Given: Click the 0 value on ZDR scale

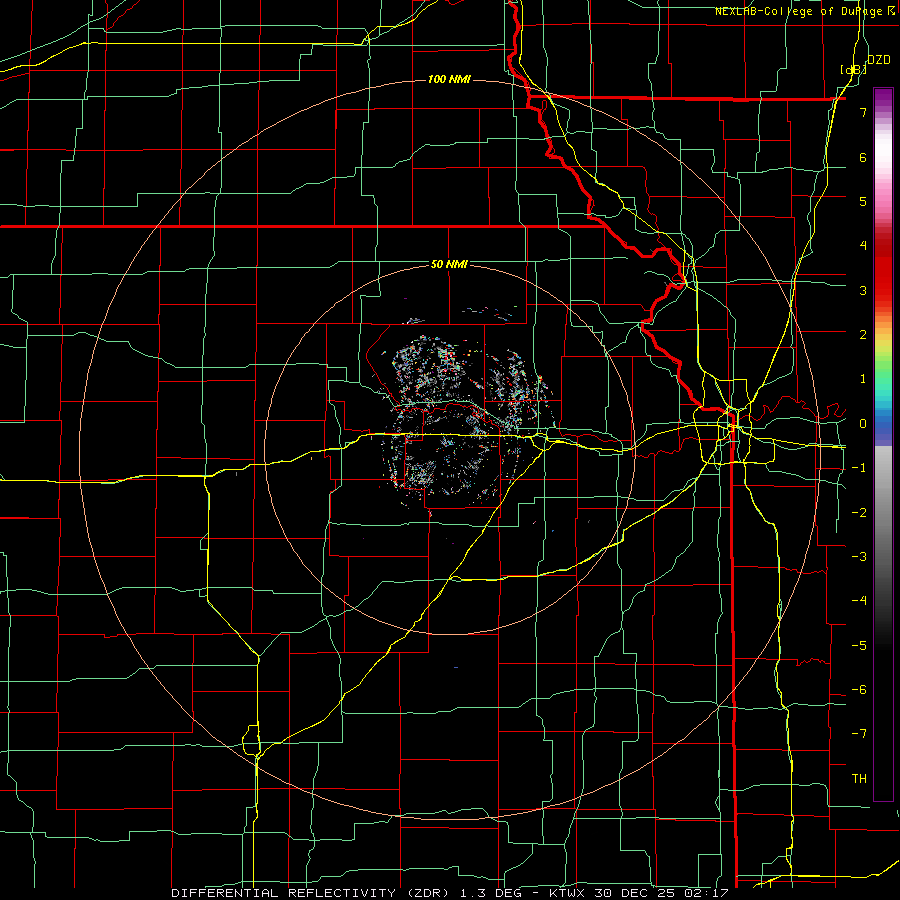Looking at the screenshot, I should pos(863,424).
